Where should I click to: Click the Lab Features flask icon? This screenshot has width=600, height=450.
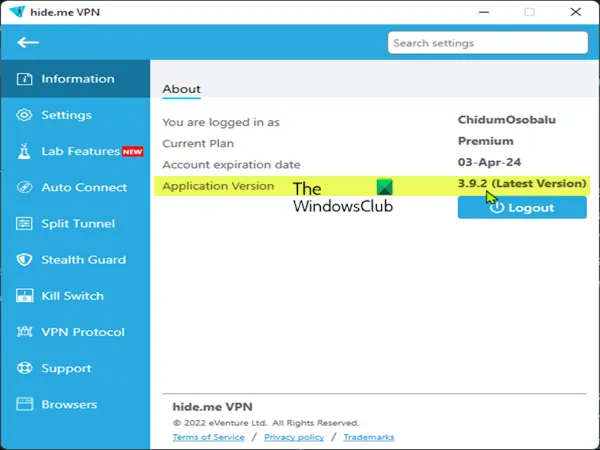(x=24, y=151)
